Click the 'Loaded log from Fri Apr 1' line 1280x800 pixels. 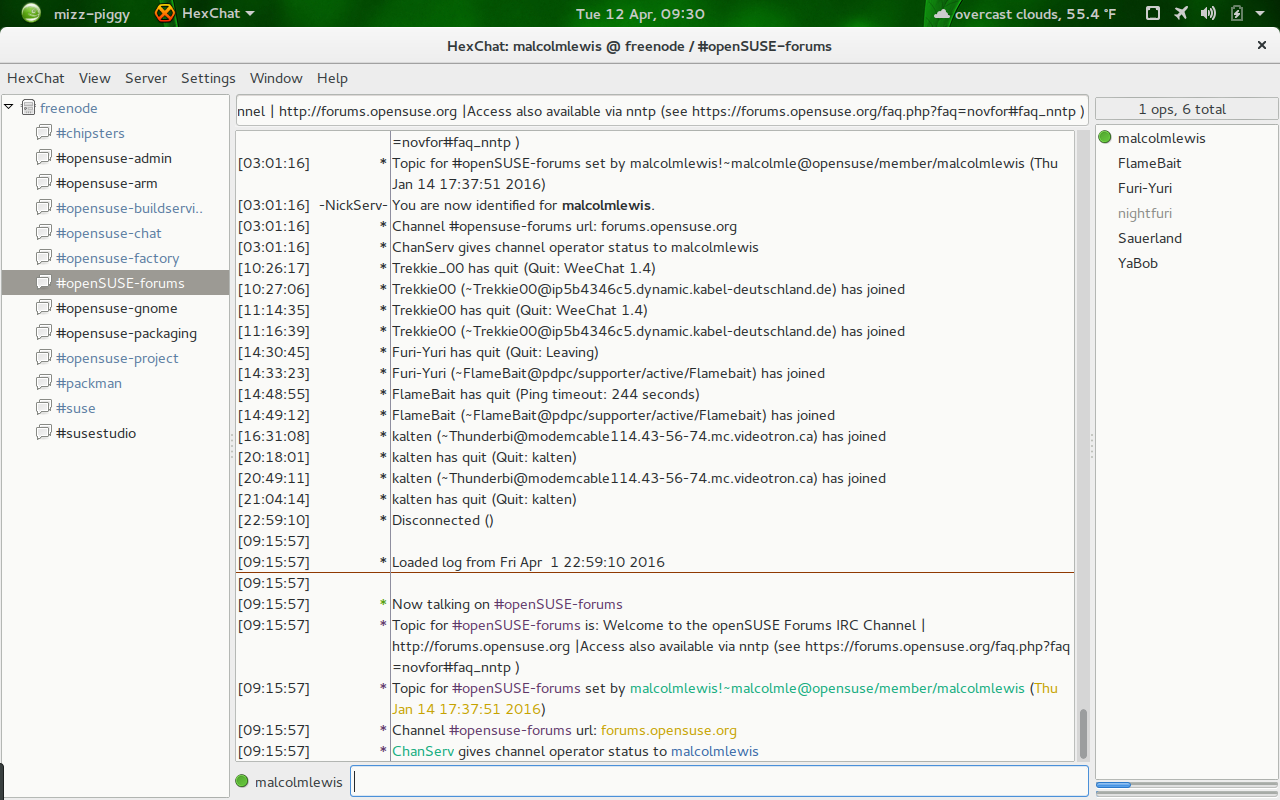tap(528, 562)
